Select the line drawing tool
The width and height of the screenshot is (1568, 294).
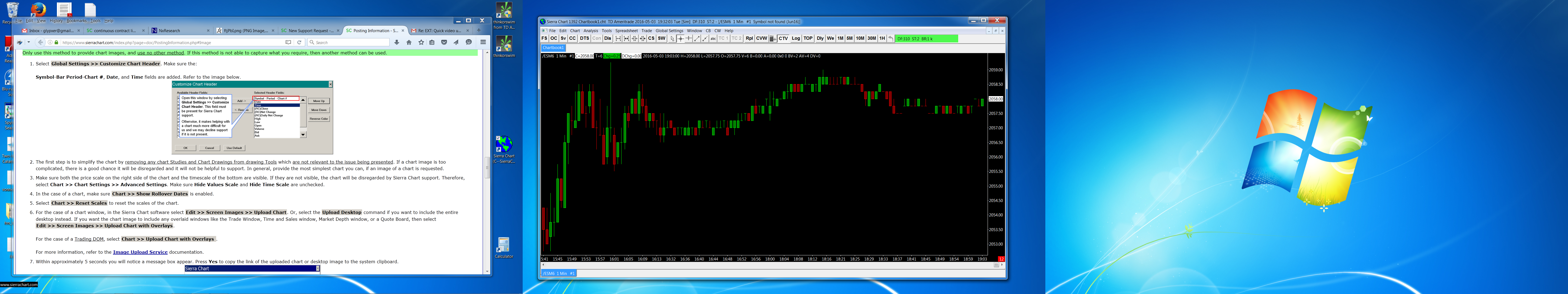click(x=697, y=38)
